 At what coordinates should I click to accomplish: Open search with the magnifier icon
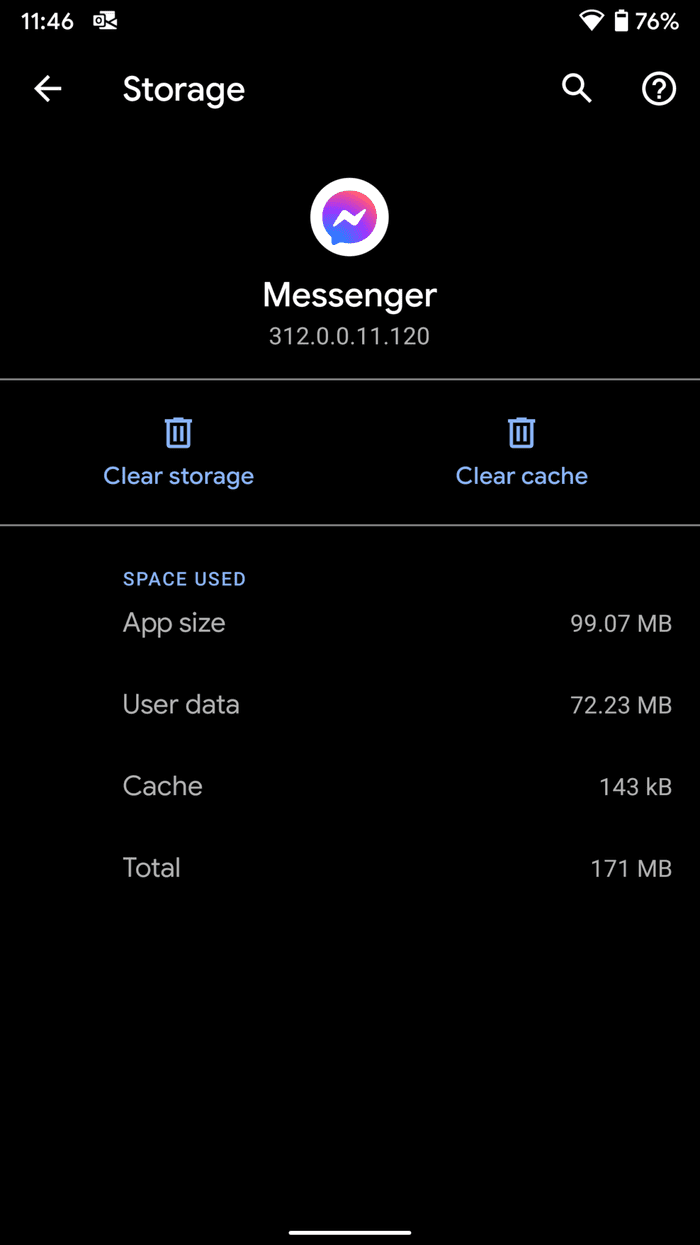pos(577,89)
